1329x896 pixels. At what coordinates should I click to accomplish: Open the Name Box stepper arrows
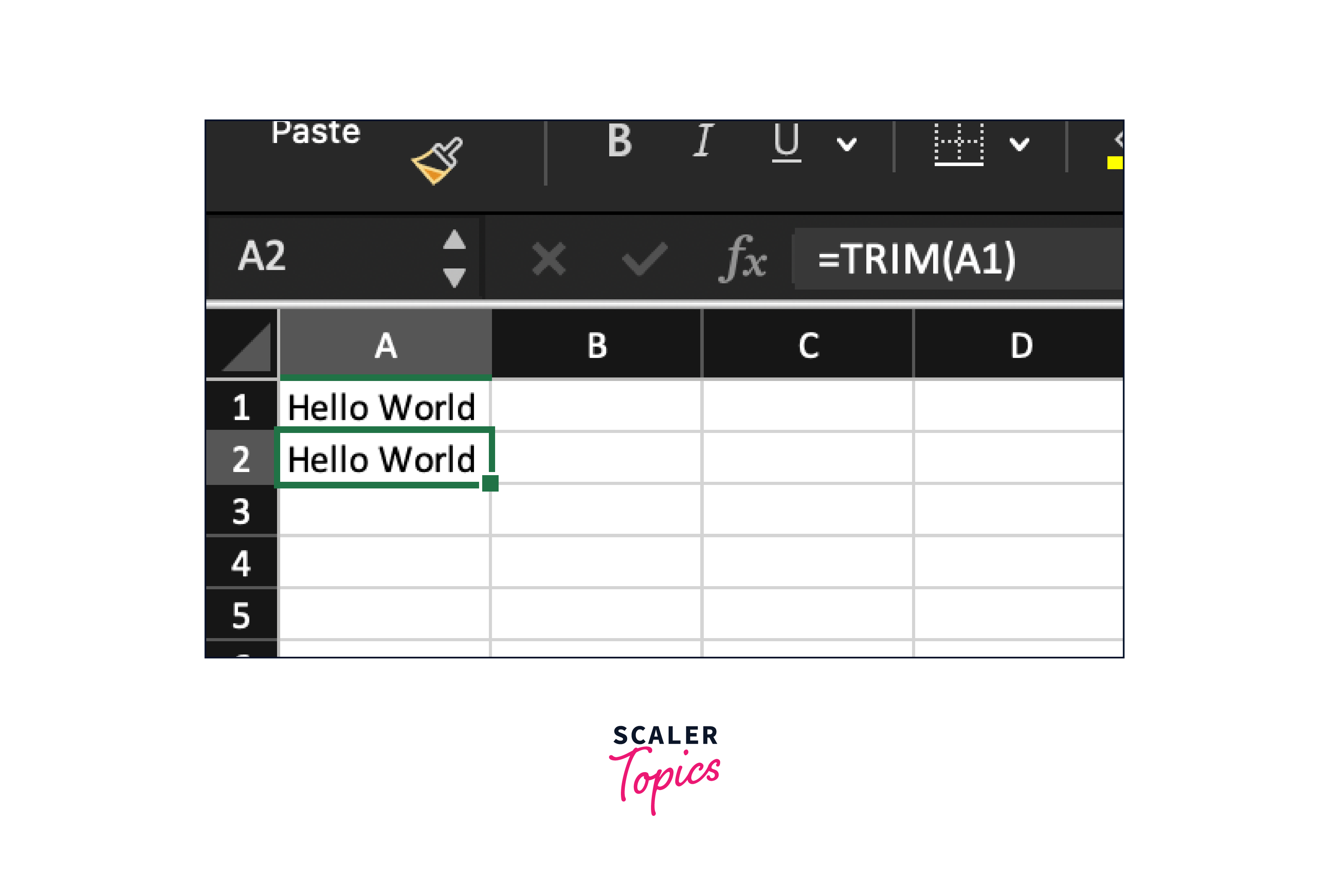coord(454,258)
